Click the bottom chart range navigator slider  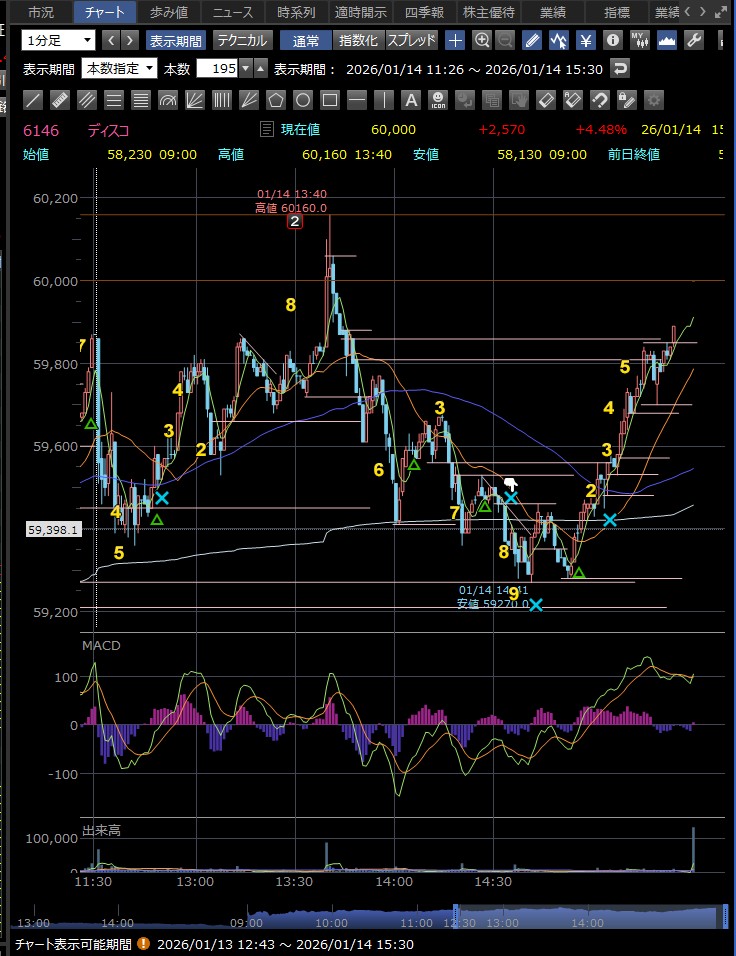click(x=586, y=915)
